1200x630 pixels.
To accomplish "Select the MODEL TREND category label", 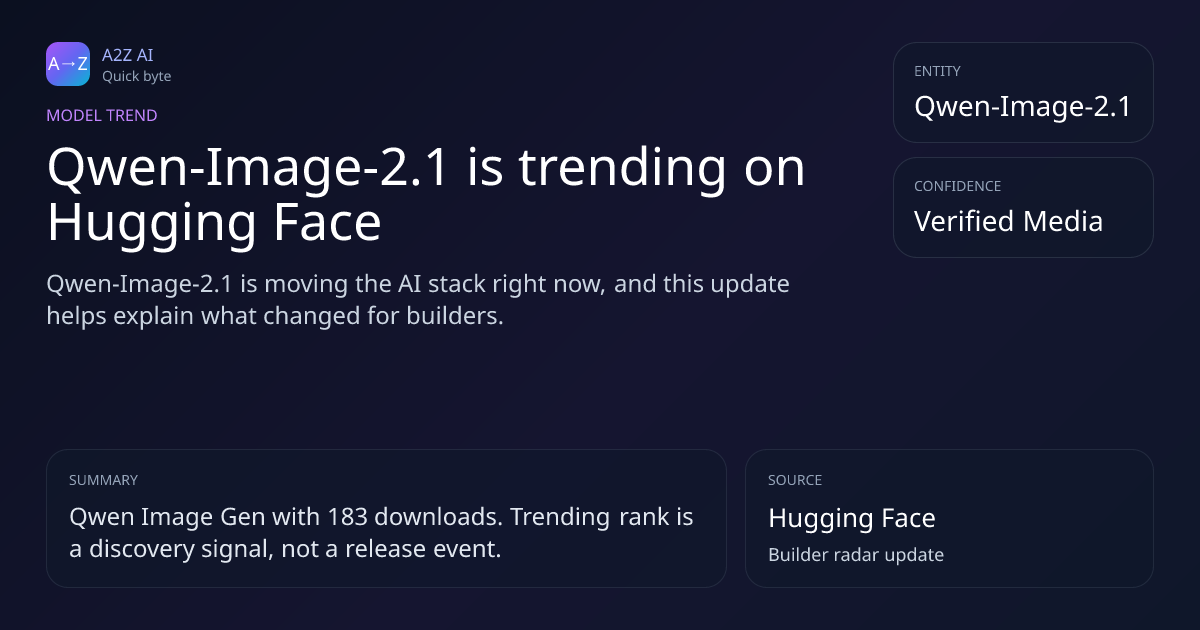I will pos(102,116).
